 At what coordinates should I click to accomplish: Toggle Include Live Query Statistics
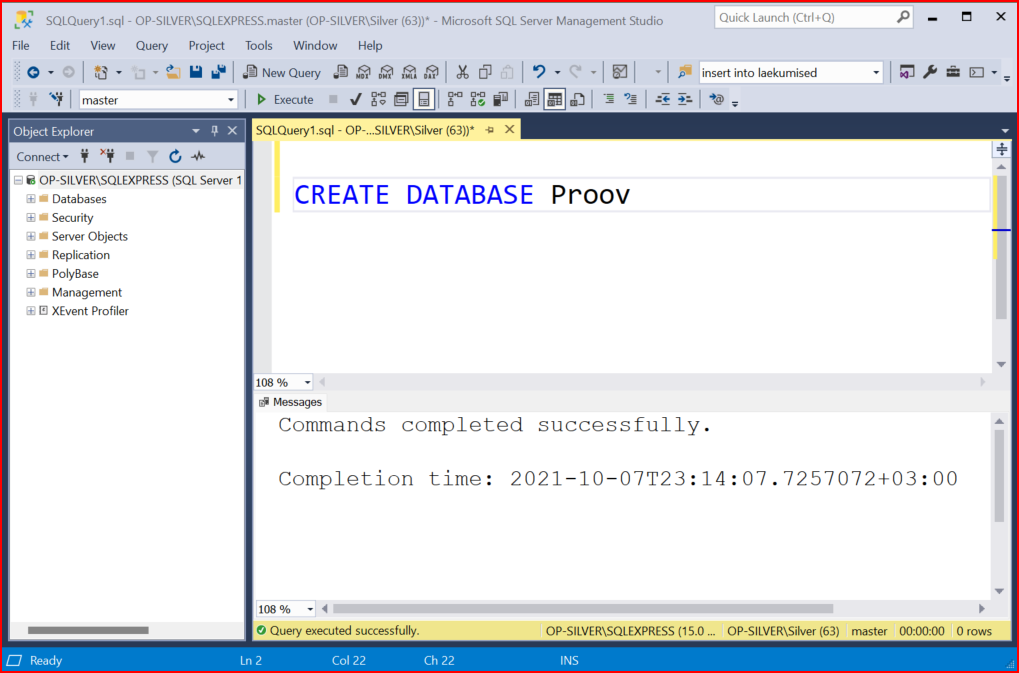pyautogui.click(x=478, y=99)
